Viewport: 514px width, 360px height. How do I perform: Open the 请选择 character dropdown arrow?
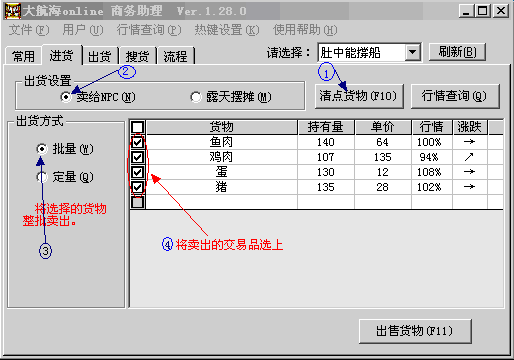pyautogui.click(x=412, y=52)
